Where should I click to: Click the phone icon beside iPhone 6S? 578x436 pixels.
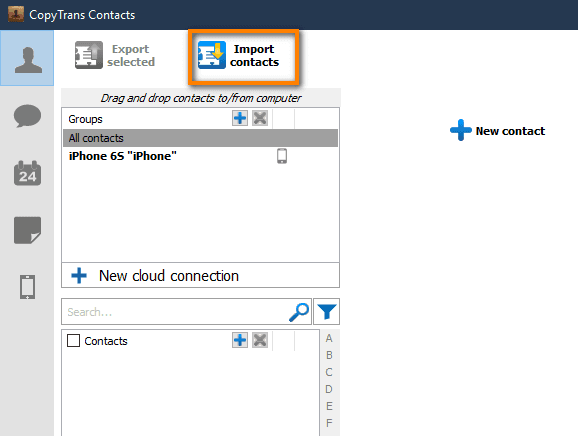click(282, 156)
